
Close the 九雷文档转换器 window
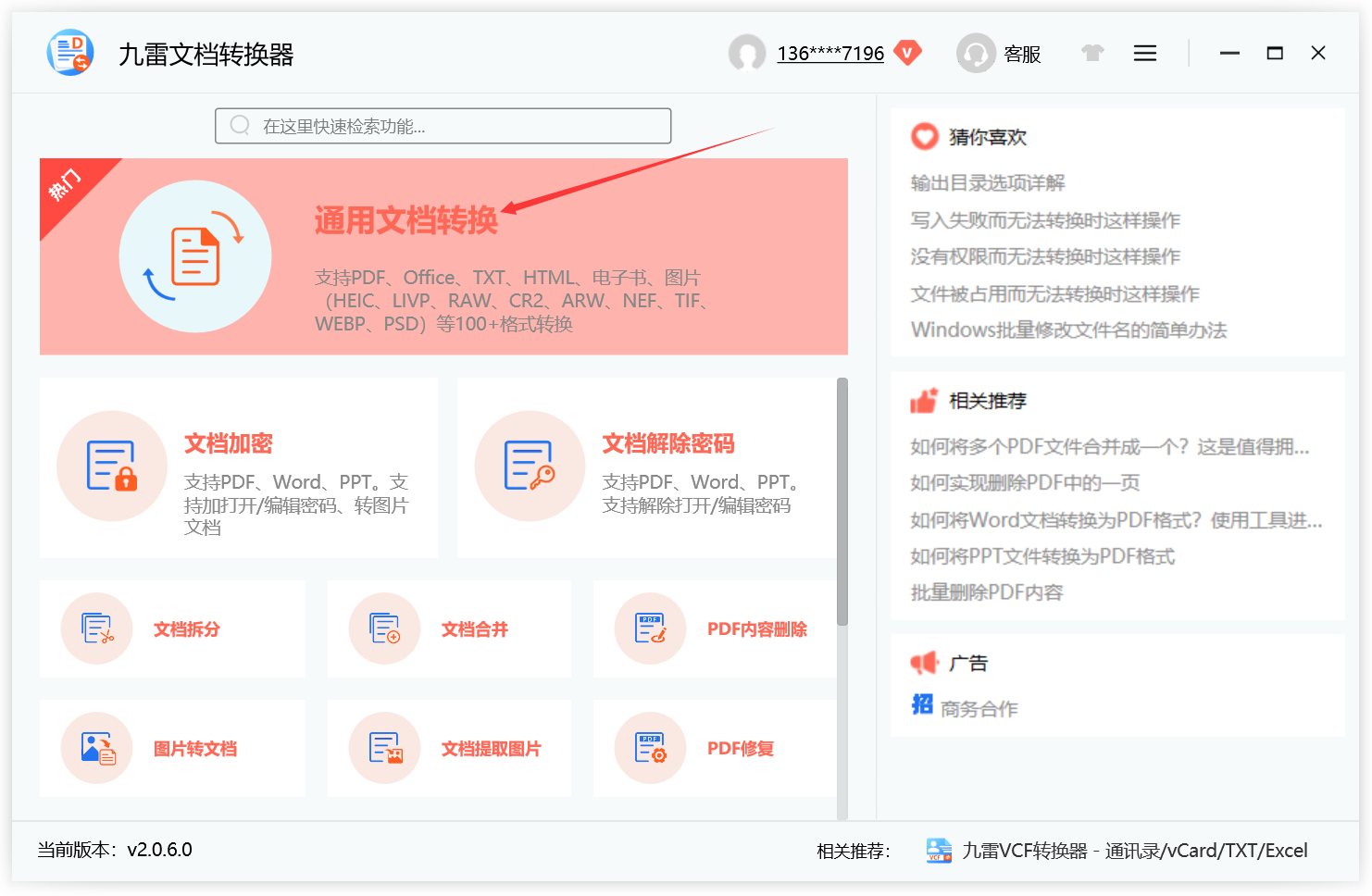coord(1318,53)
